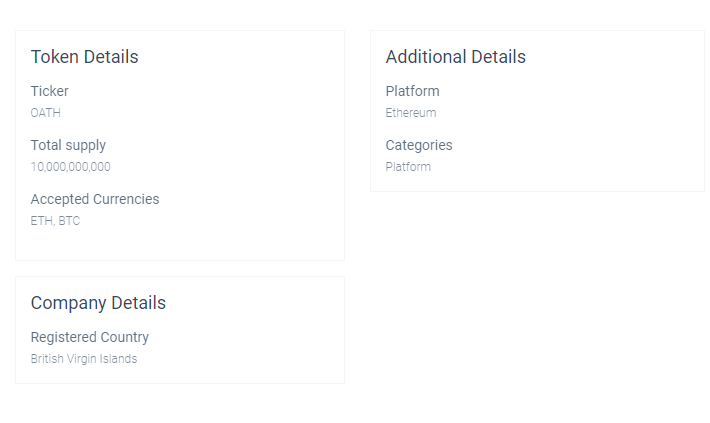Select the 10,000,000,000 supply value

pyautogui.click(x=70, y=167)
